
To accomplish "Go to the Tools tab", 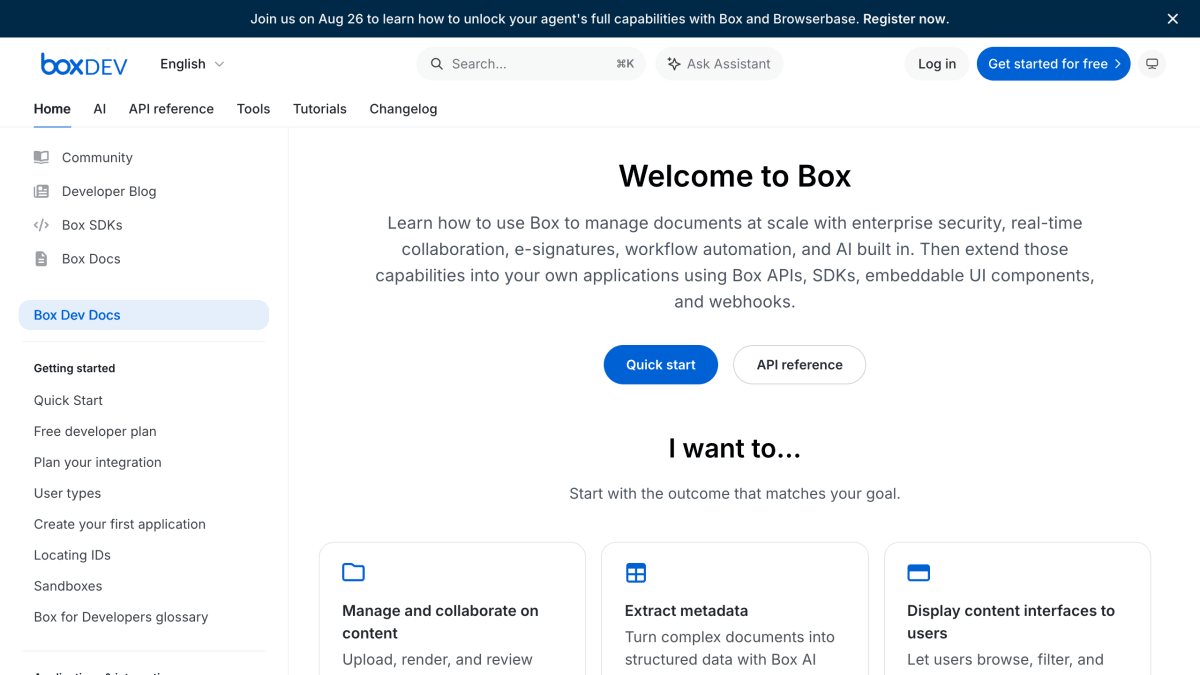I will 253,109.
